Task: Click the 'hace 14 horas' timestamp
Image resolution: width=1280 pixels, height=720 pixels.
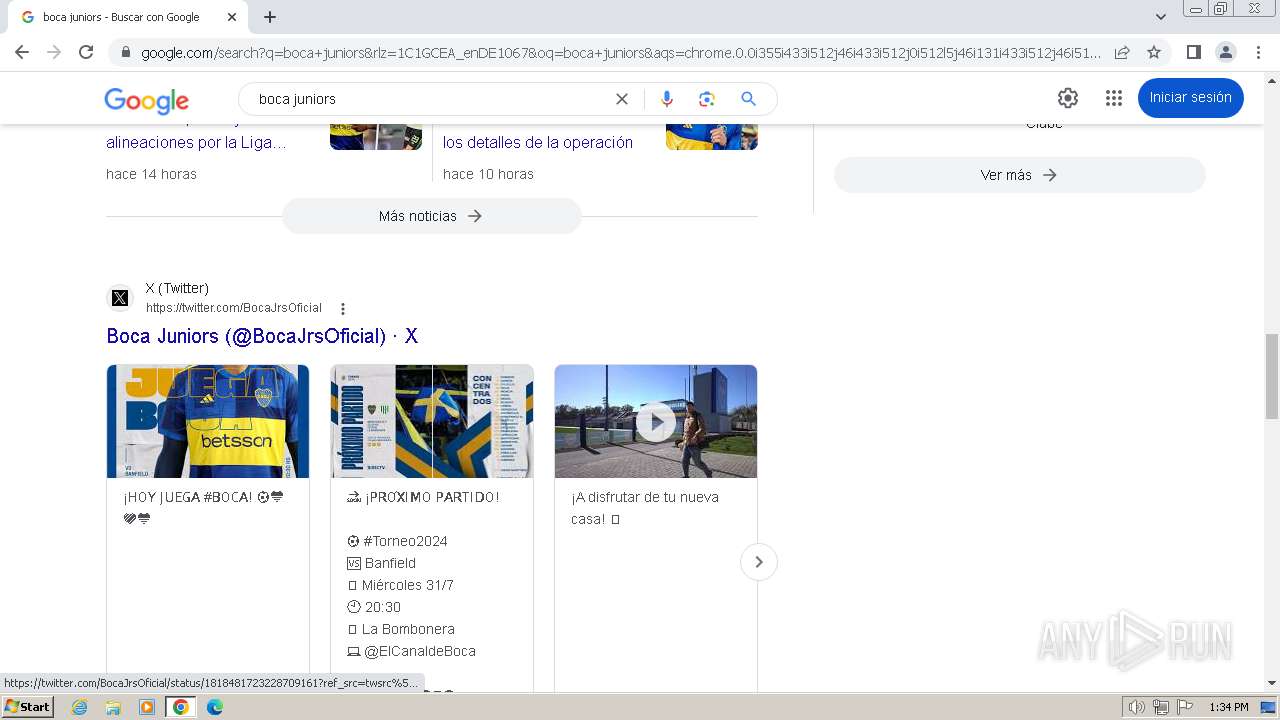Action: [x=151, y=174]
